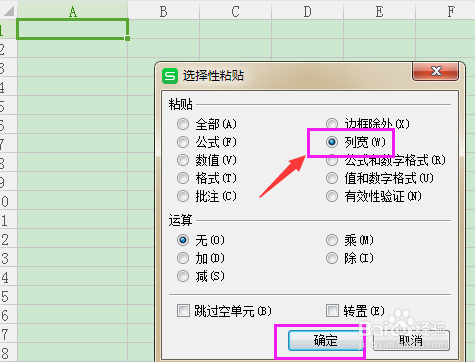
Task: Confirm with the 确定 button
Action: coord(326,340)
